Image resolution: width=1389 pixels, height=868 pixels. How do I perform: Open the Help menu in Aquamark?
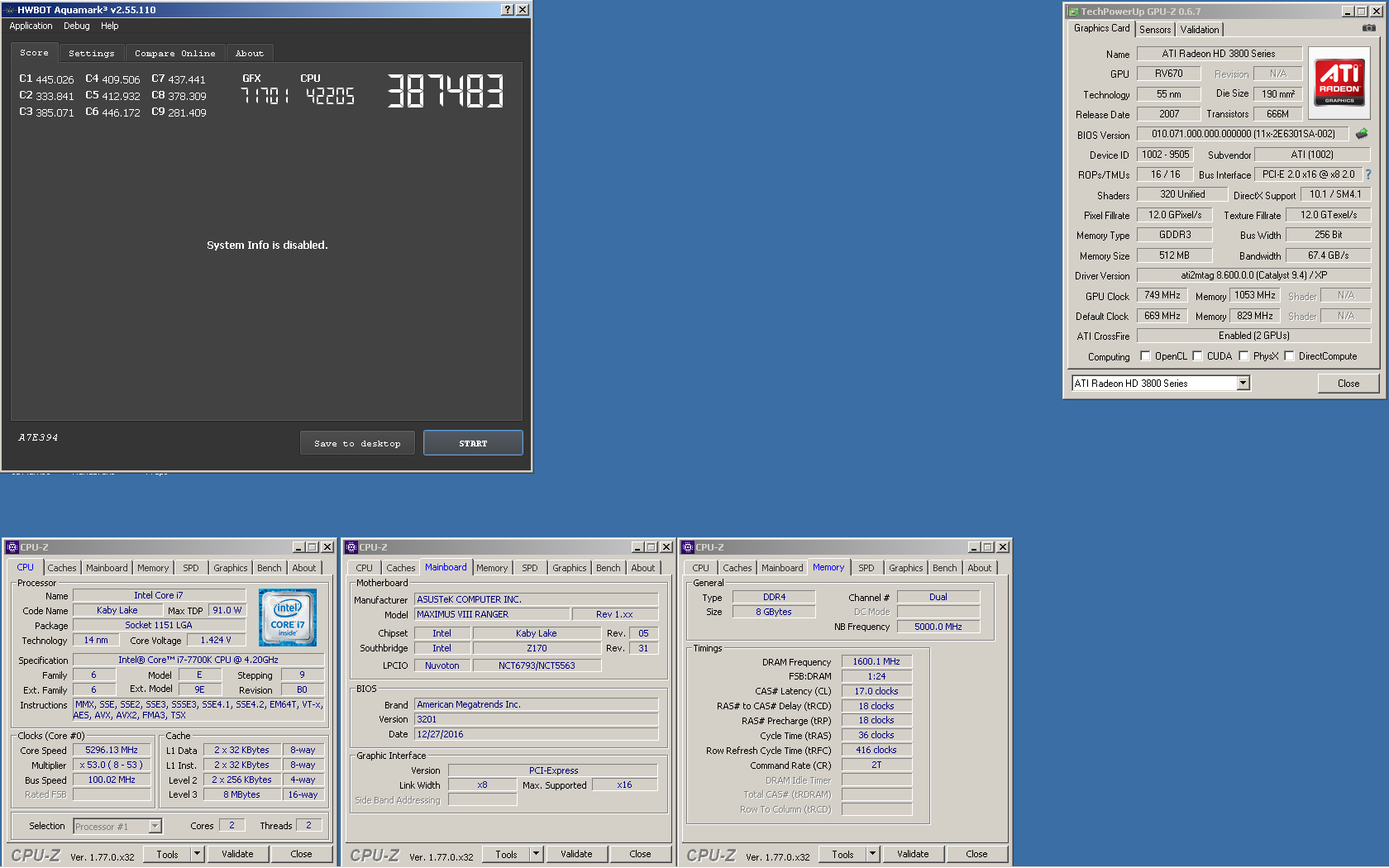tap(110, 26)
